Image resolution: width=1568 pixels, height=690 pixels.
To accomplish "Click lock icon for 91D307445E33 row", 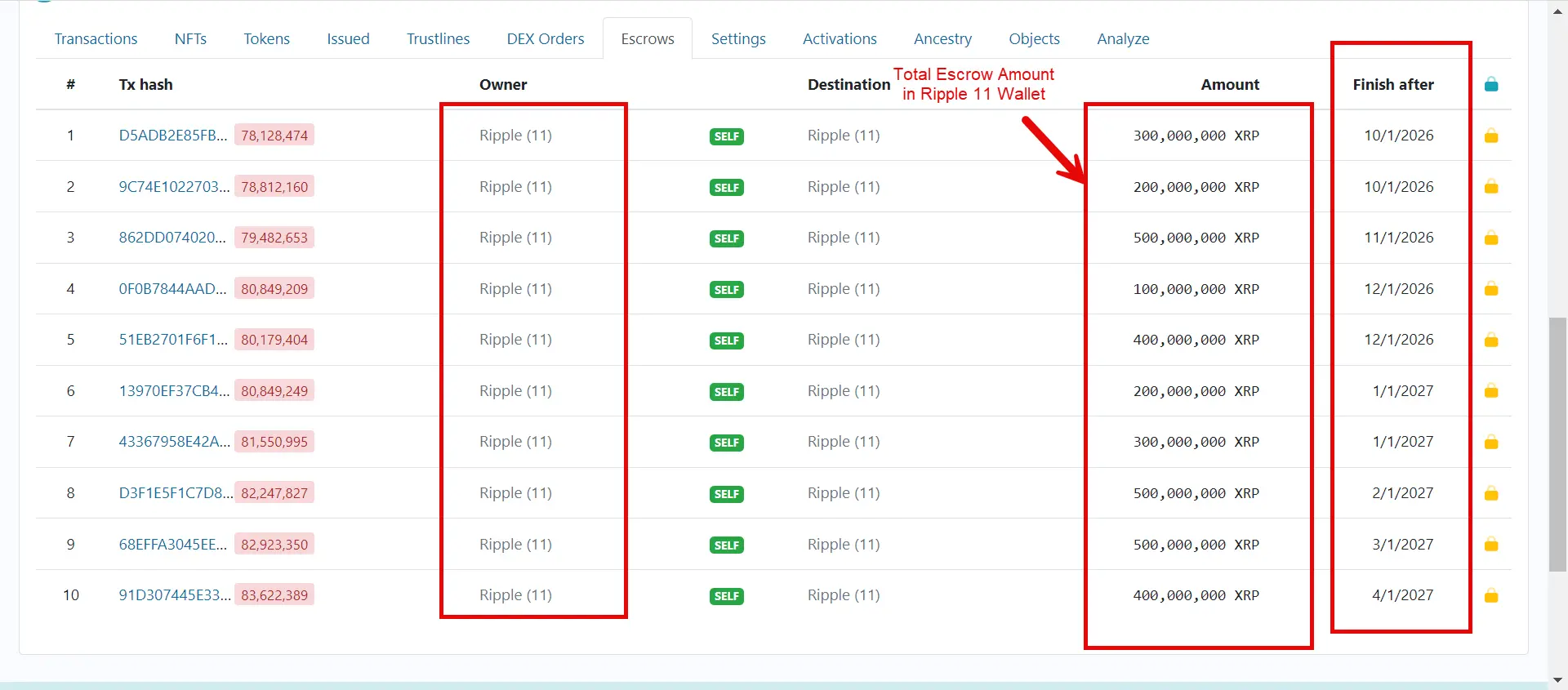I will [1491, 595].
